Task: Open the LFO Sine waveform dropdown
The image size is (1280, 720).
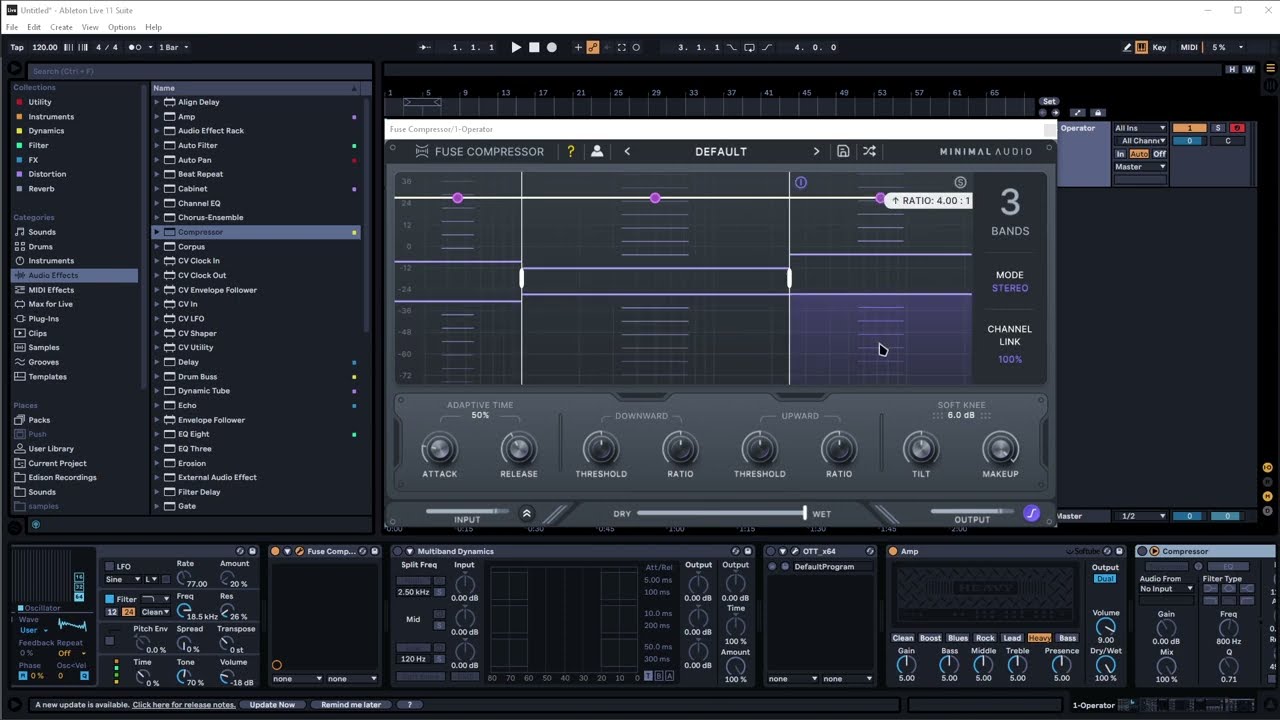Action: coord(125,579)
